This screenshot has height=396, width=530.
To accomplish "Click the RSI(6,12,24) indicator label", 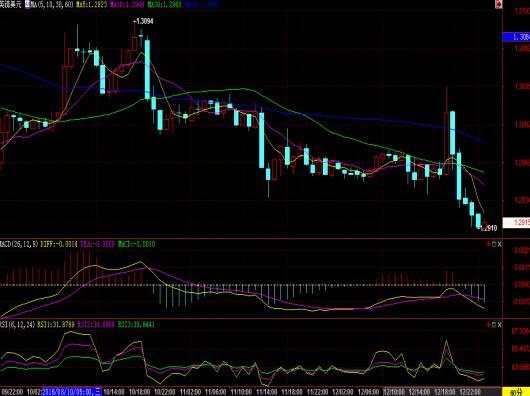I will [18, 324].
